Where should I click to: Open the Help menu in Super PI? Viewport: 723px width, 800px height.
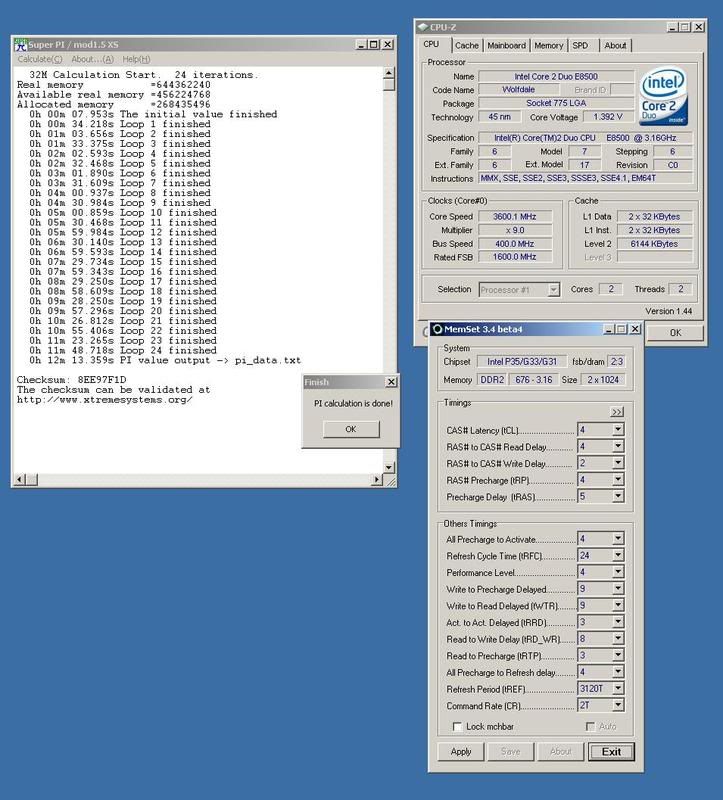tap(136, 59)
